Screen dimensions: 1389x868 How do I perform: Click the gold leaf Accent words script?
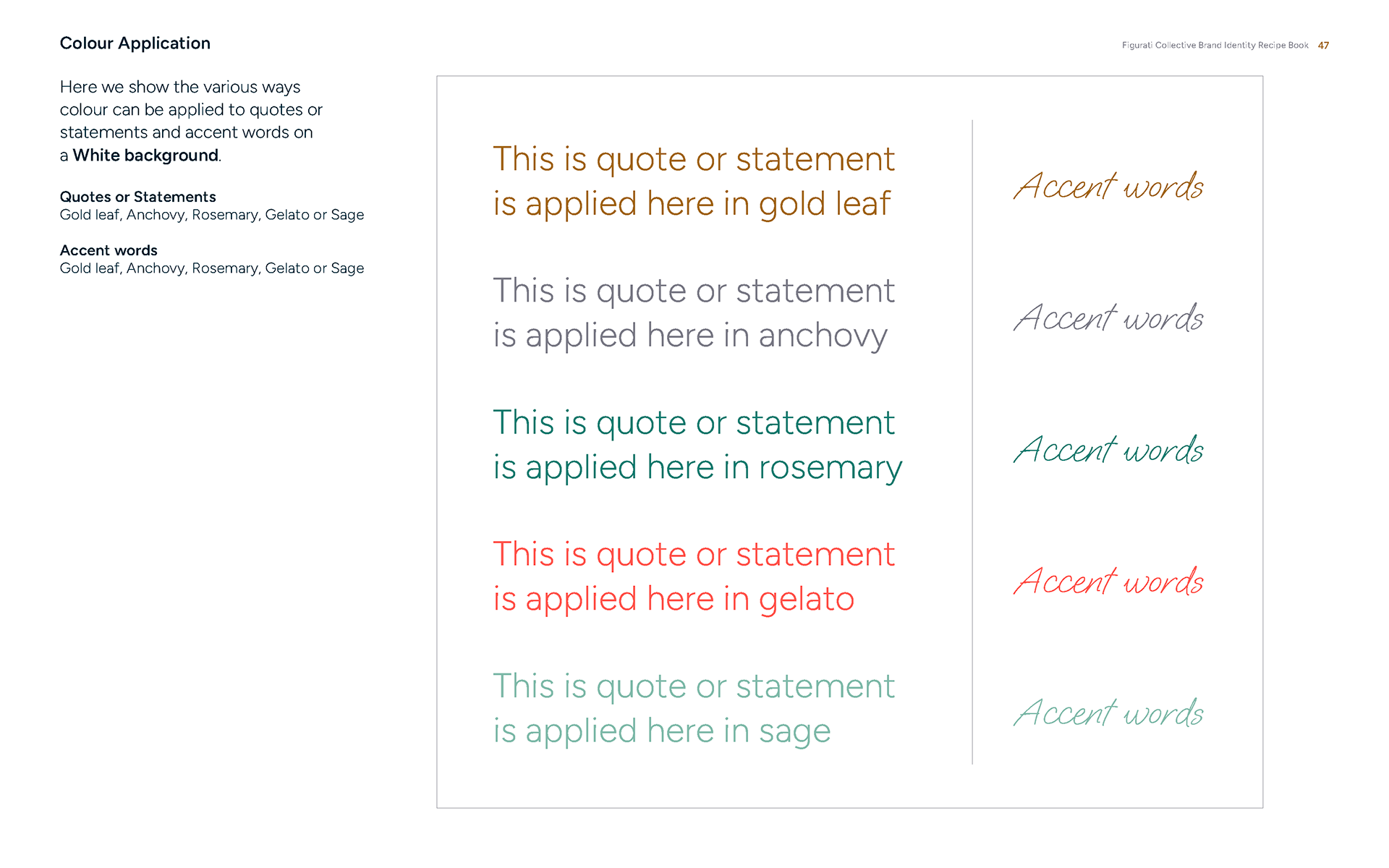coord(1108,187)
